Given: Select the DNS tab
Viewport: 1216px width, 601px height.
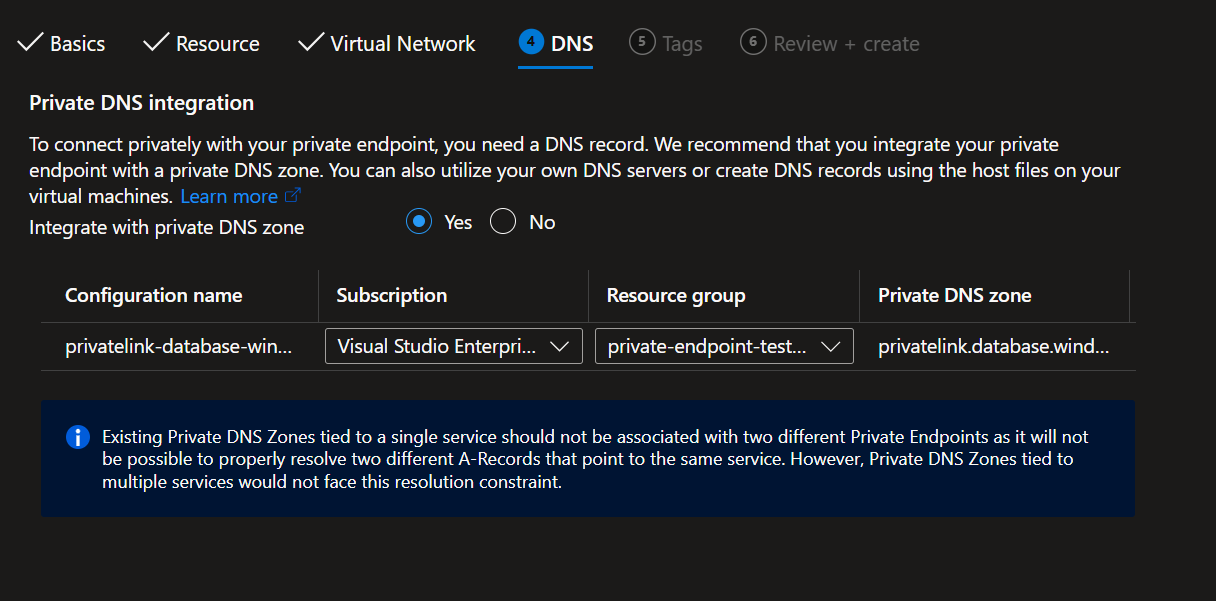Looking at the screenshot, I should tap(556, 44).
